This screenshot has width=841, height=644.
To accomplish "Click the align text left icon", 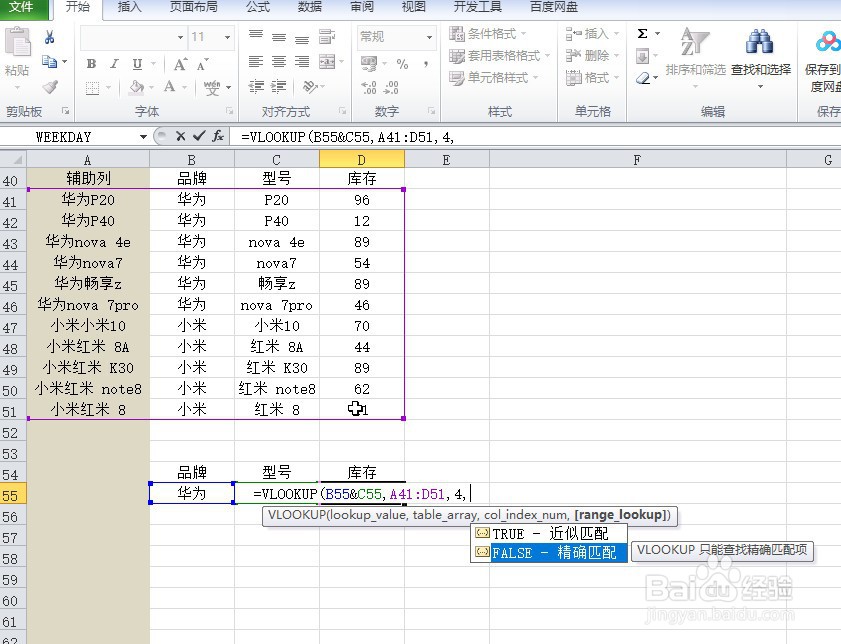I will (x=256, y=62).
